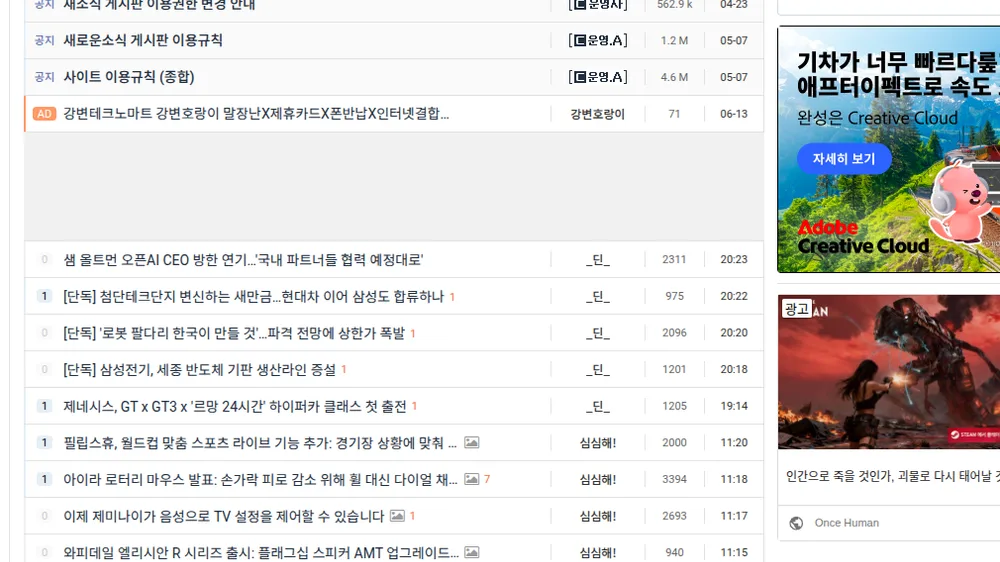
Task: Click image icon on 아이라 로터리 마우스 row
Action: (472, 479)
